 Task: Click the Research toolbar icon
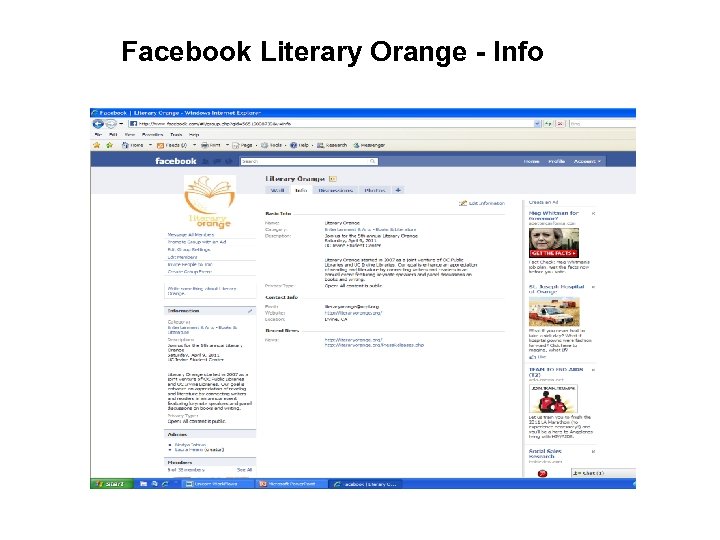coord(321,145)
